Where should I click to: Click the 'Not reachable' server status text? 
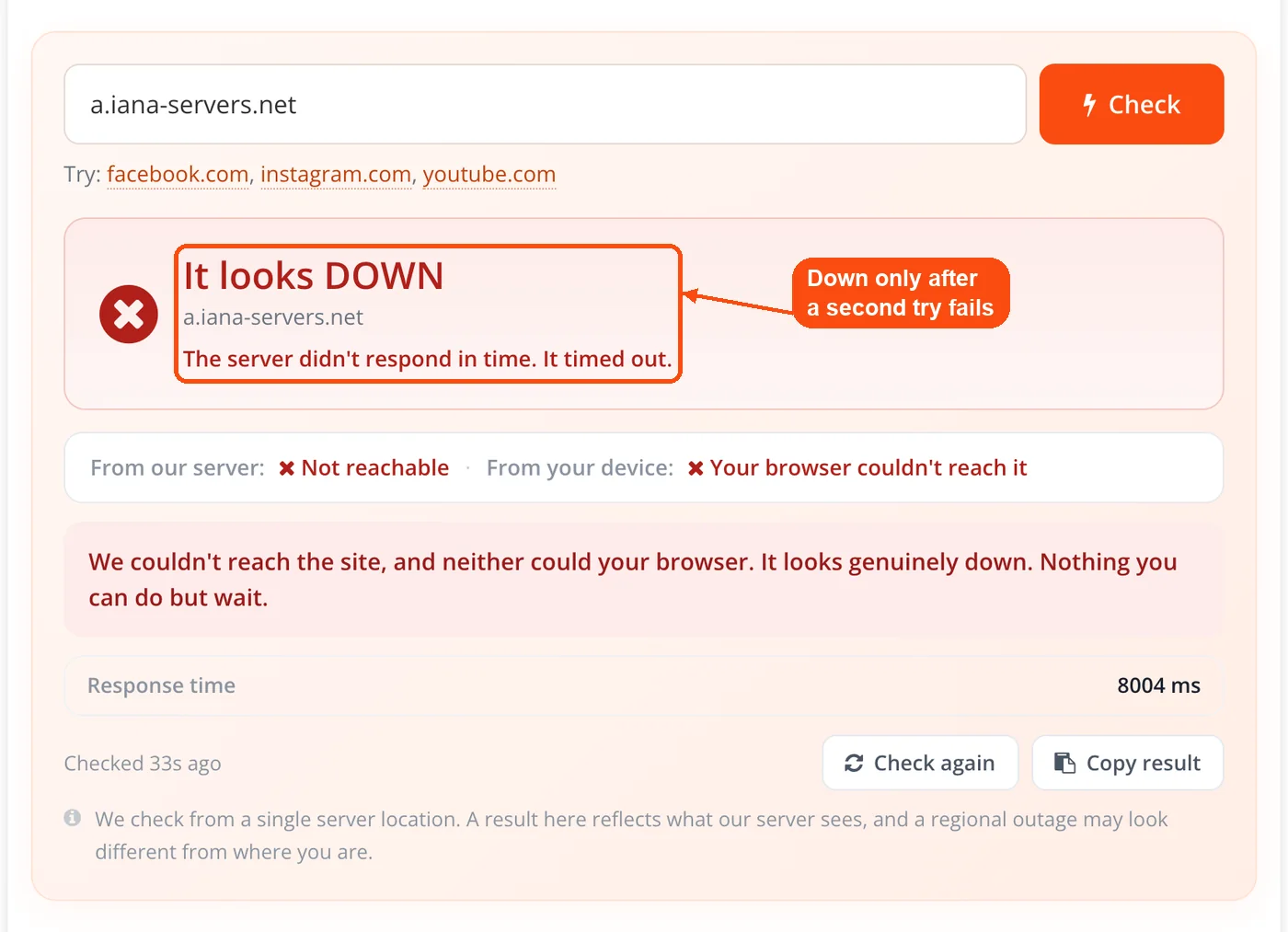(x=375, y=467)
